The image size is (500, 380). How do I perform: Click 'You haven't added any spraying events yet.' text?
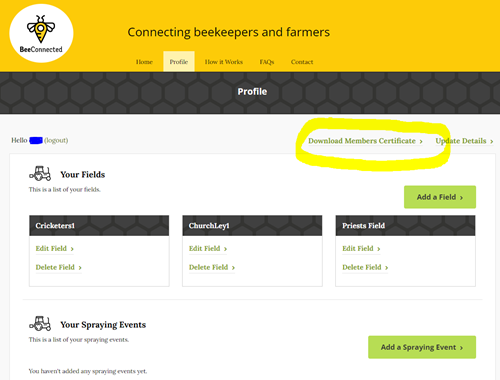(88, 371)
